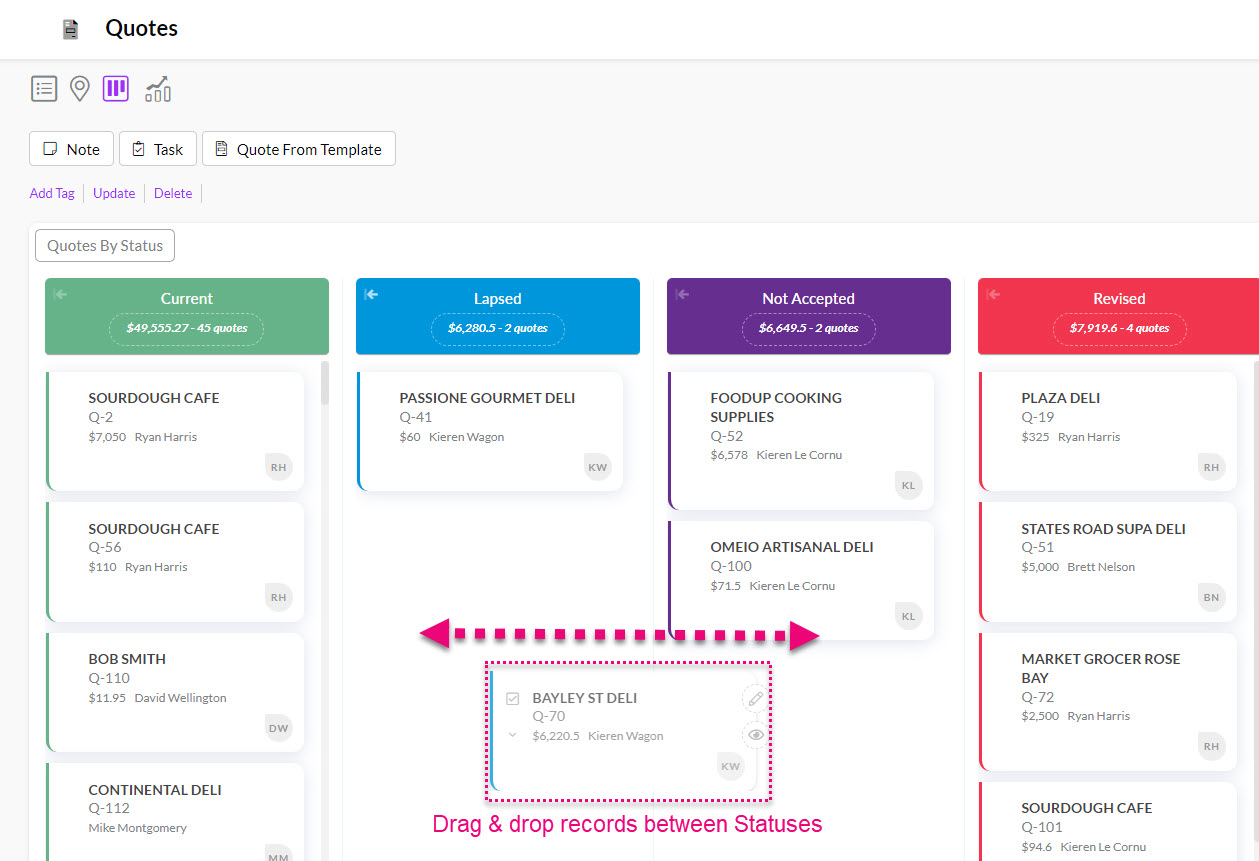Open map view via pin icon
The image size is (1259, 861).
pos(80,89)
